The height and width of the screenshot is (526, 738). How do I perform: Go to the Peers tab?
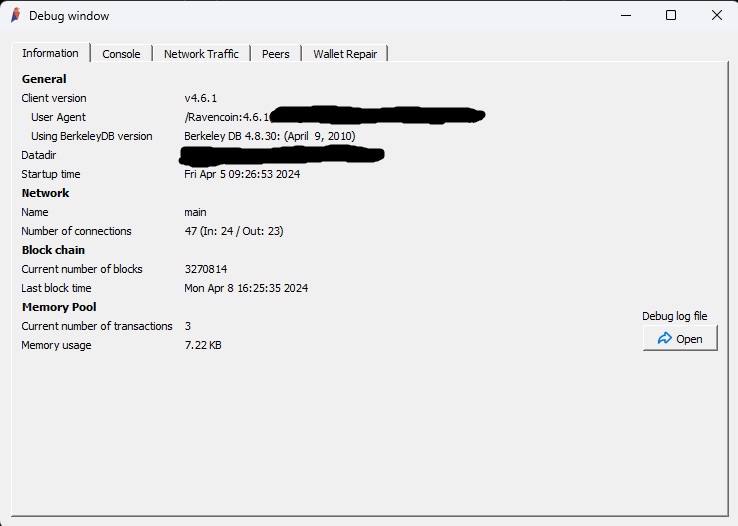(x=275, y=54)
